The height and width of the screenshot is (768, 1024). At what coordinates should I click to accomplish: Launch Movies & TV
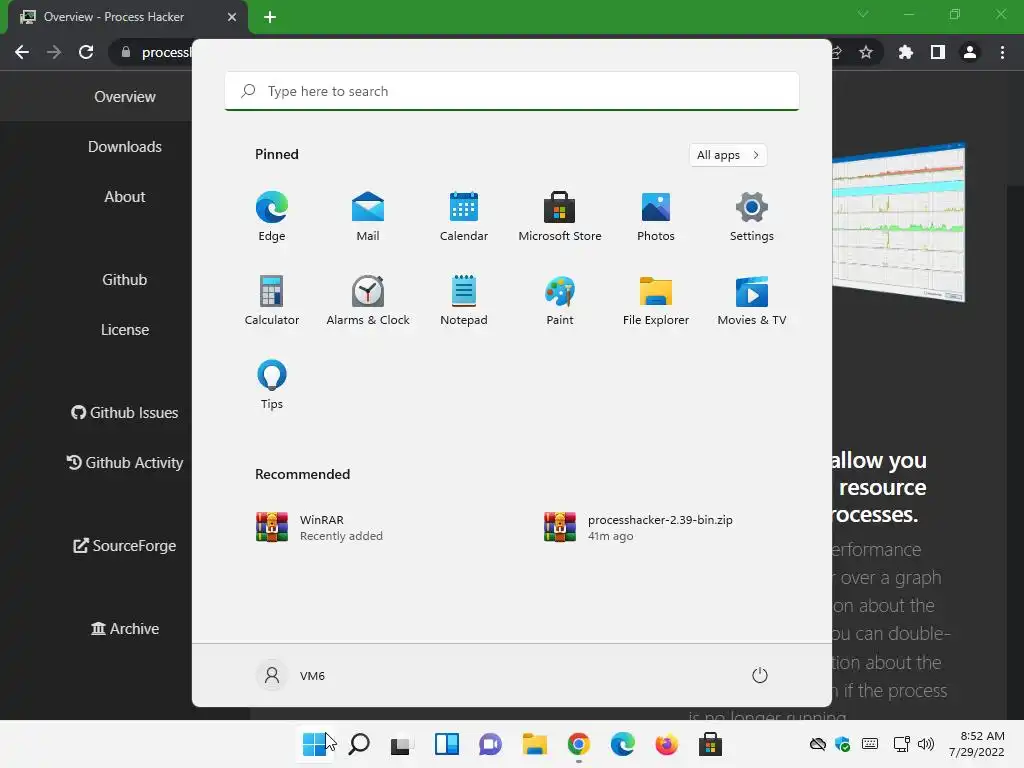[752, 300]
